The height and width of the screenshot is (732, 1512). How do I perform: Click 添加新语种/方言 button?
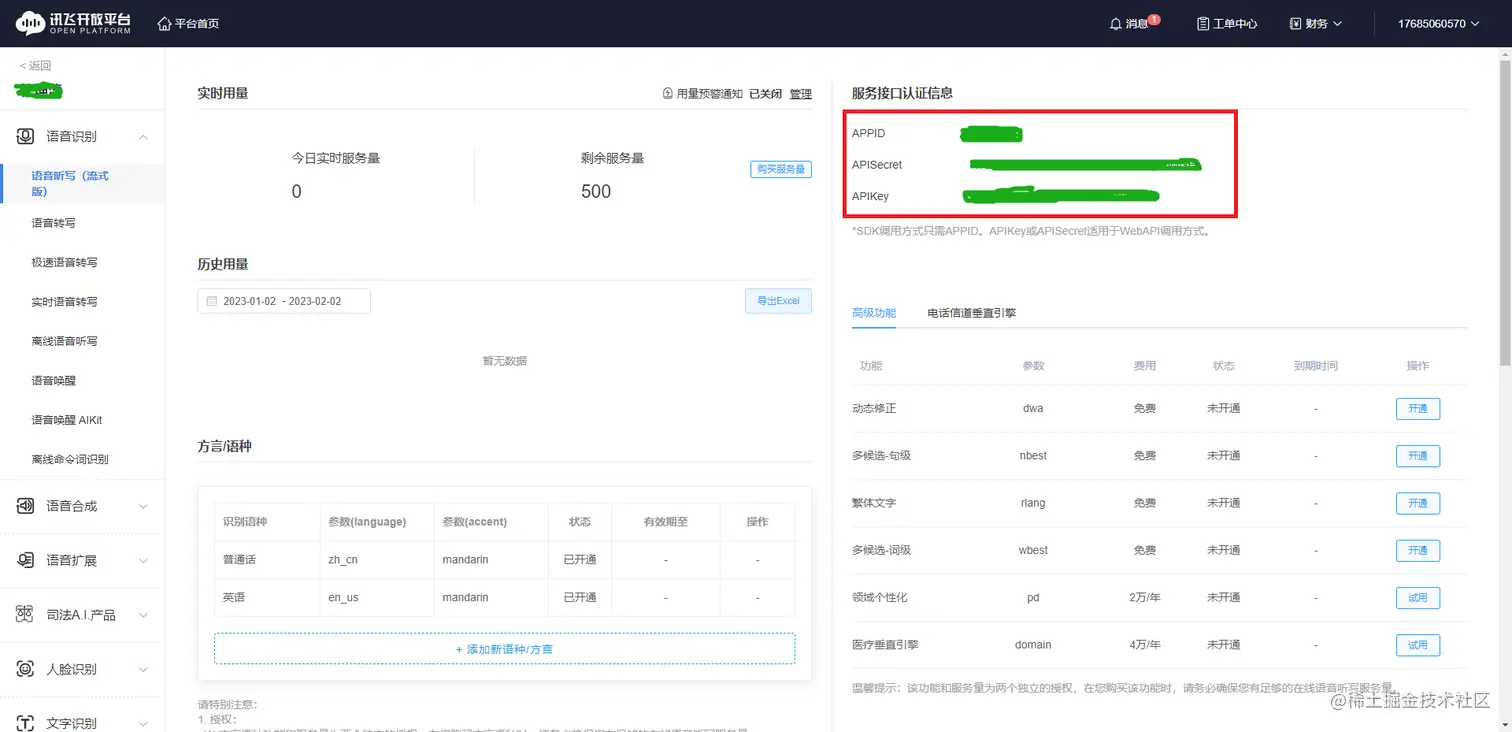click(504, 649)
